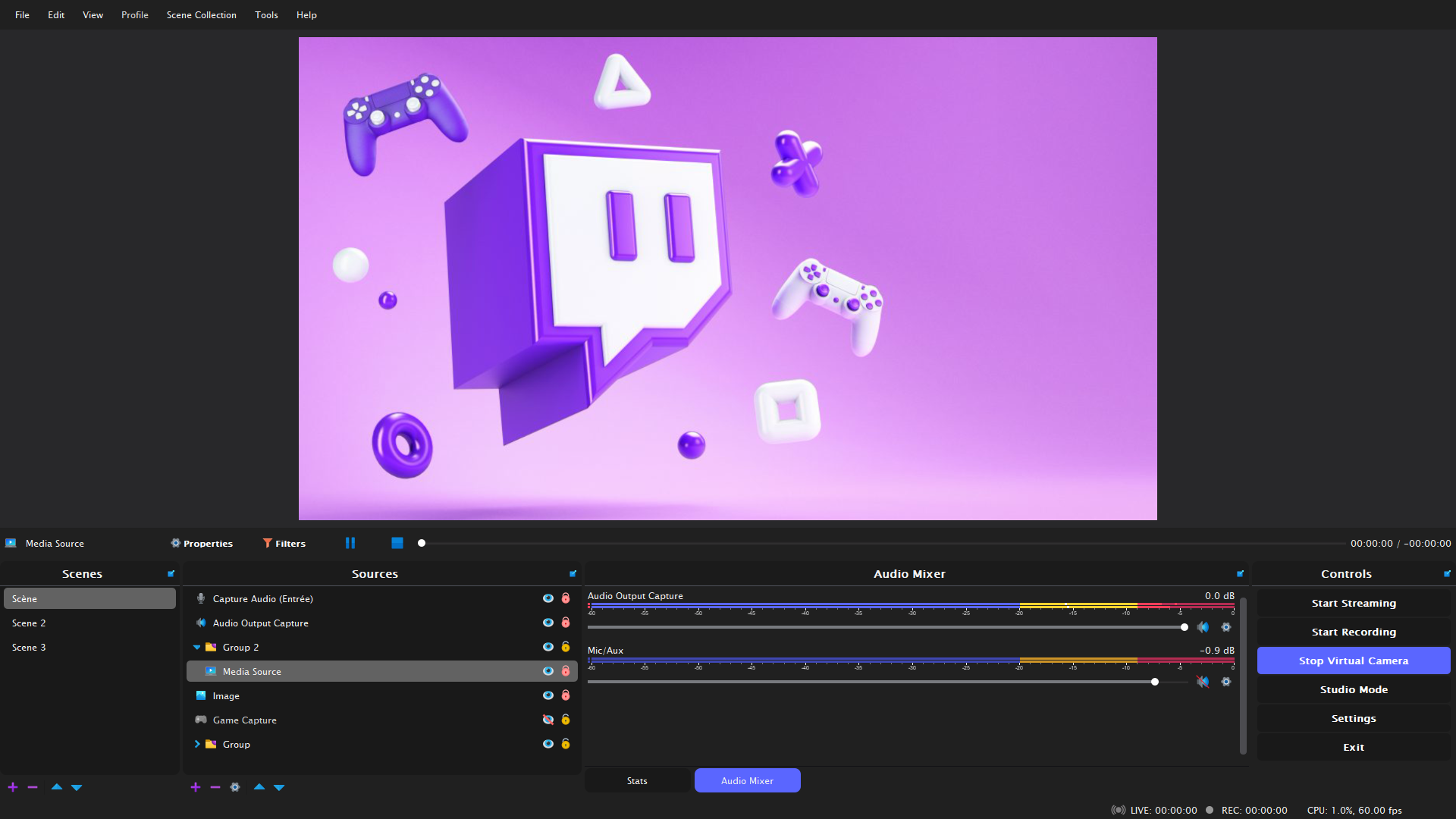This screenshot has width=1456, height=819.
Task: Click the Audio Output Capture volume slider handle
Action: coord(1185,627)
